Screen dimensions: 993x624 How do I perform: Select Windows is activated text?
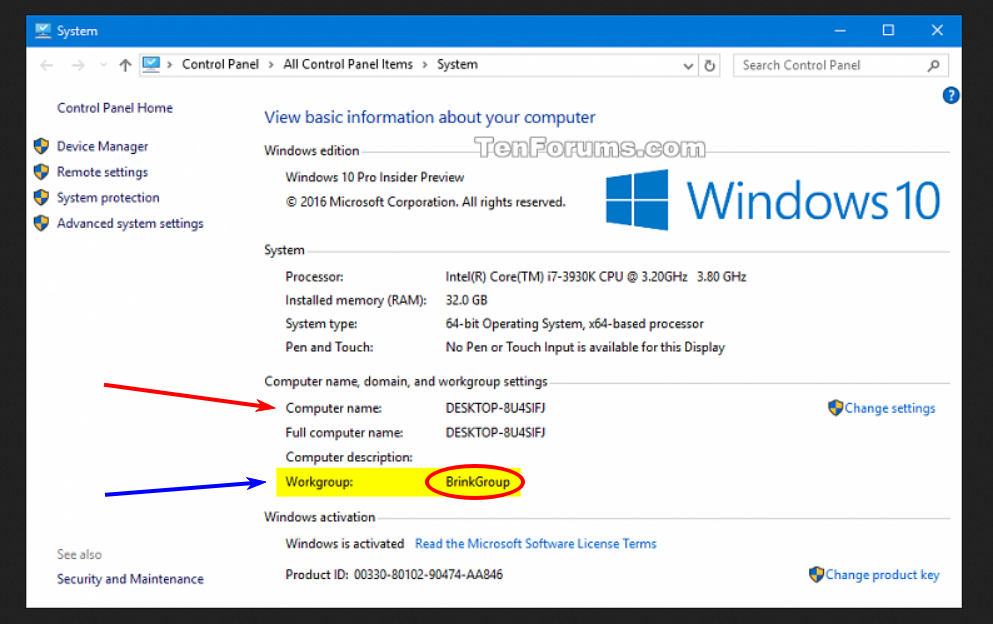[x=345, y=544]
